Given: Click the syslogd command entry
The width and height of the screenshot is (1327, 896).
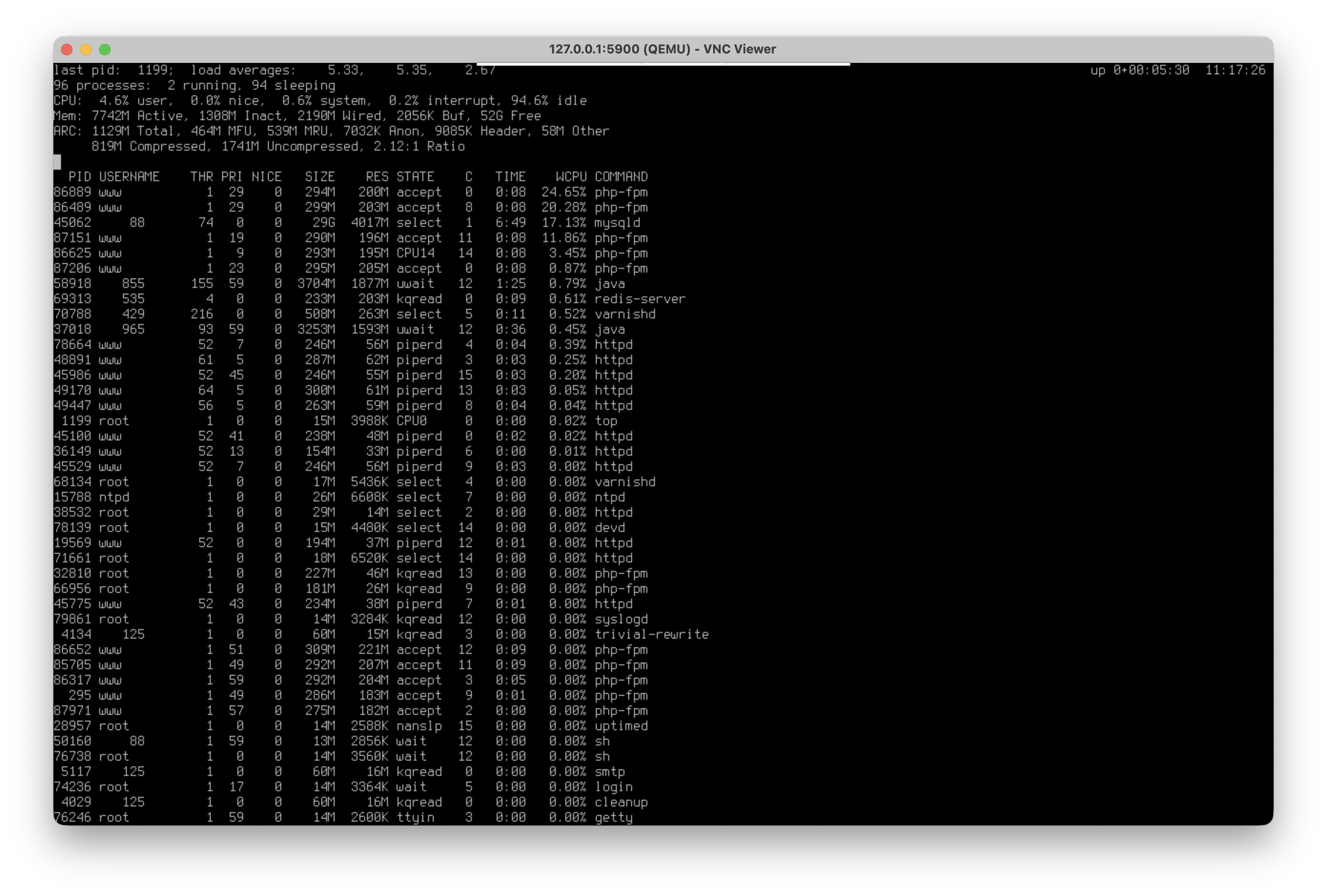Looking at the screenshot, I should point(621,619).
